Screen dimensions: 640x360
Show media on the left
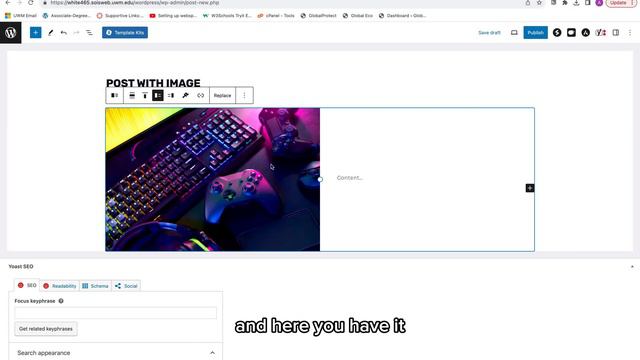pos(158,96)
